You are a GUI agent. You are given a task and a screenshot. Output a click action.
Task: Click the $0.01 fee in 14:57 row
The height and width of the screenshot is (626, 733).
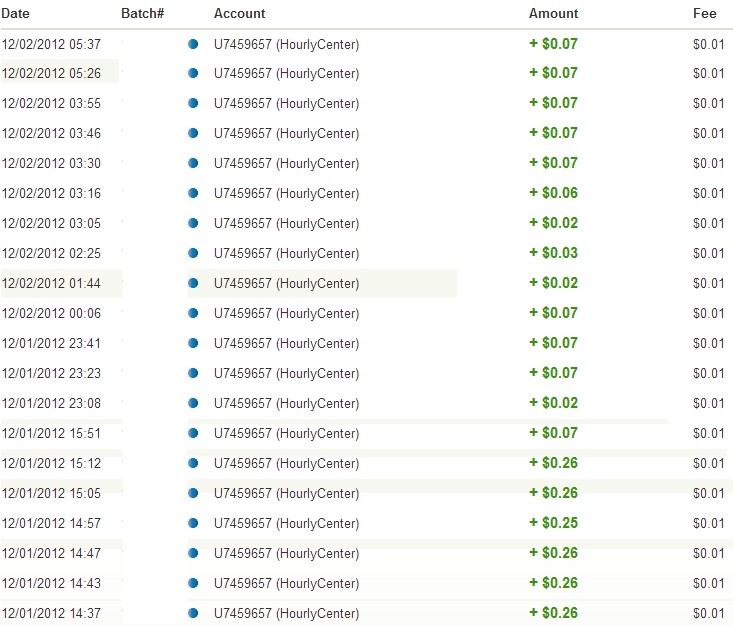709,523
